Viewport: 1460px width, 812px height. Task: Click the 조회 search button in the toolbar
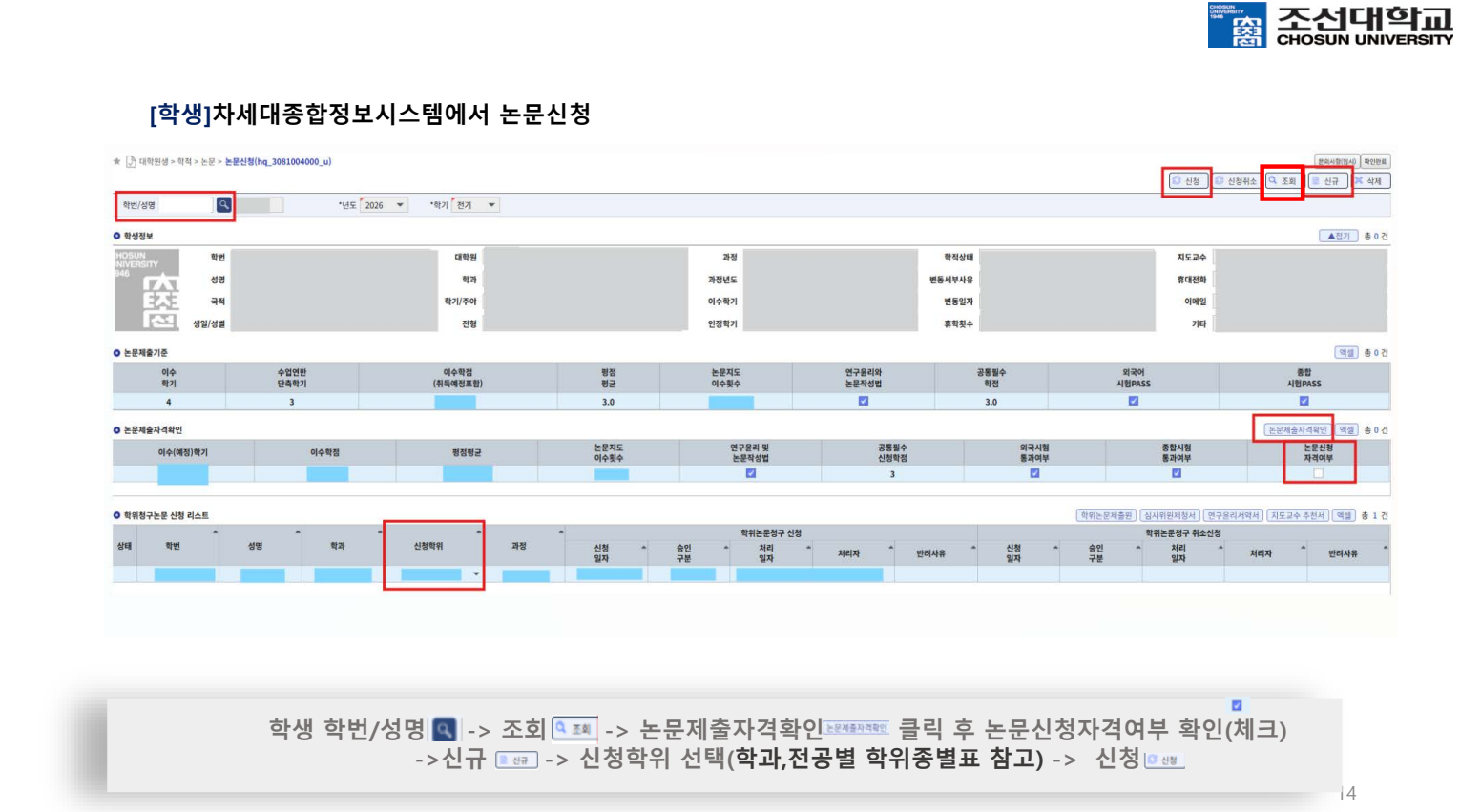point(1283,181)
